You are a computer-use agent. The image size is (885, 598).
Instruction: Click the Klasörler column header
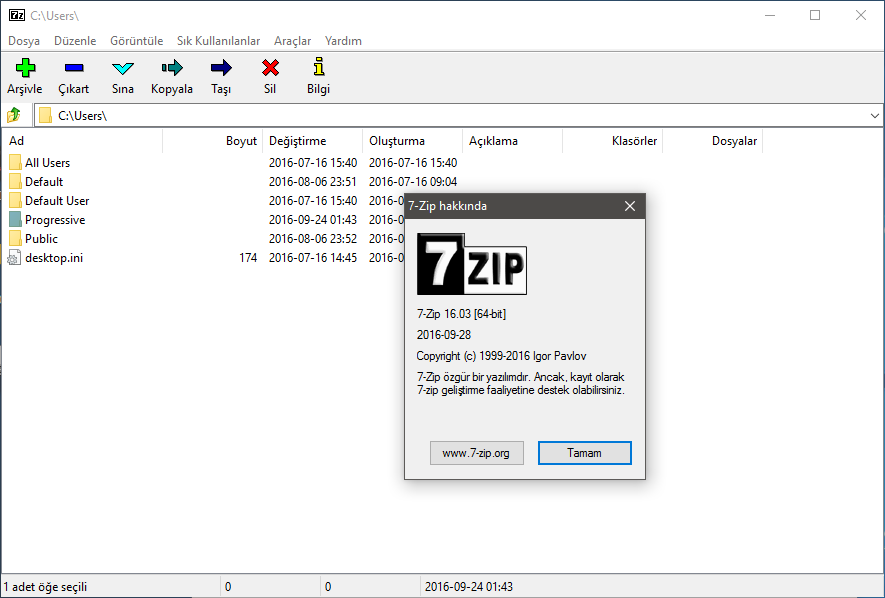click(612, 141)
